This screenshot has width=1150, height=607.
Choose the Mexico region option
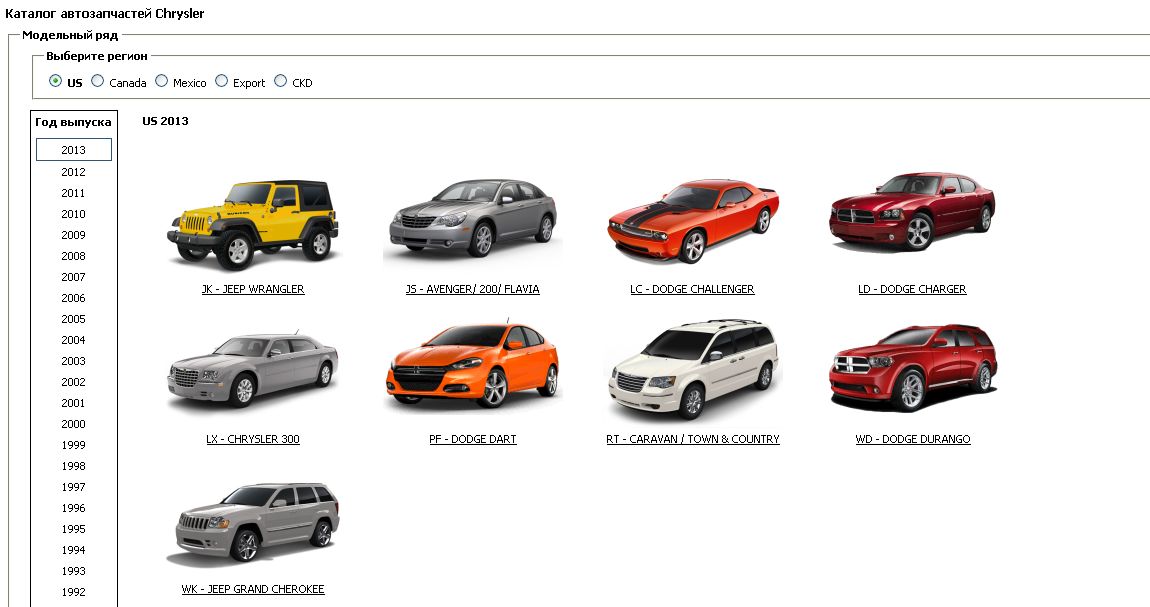pos(161,81)
